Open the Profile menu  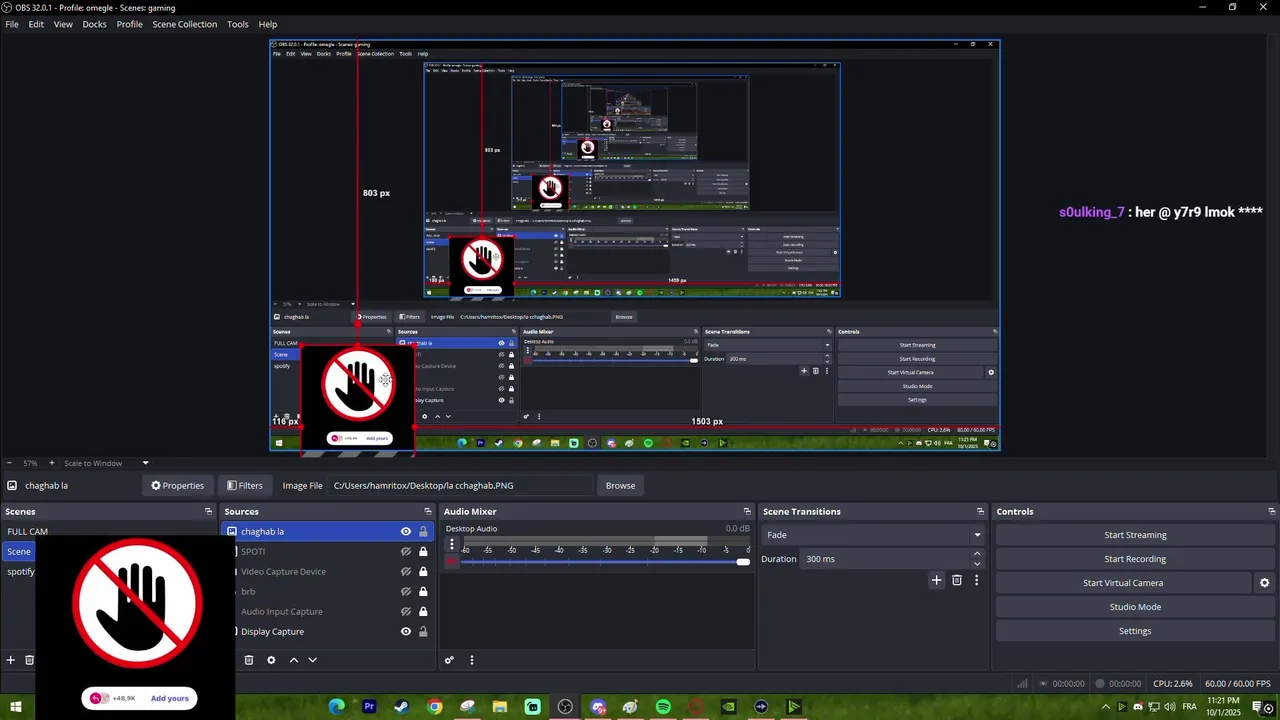(129, 24)
